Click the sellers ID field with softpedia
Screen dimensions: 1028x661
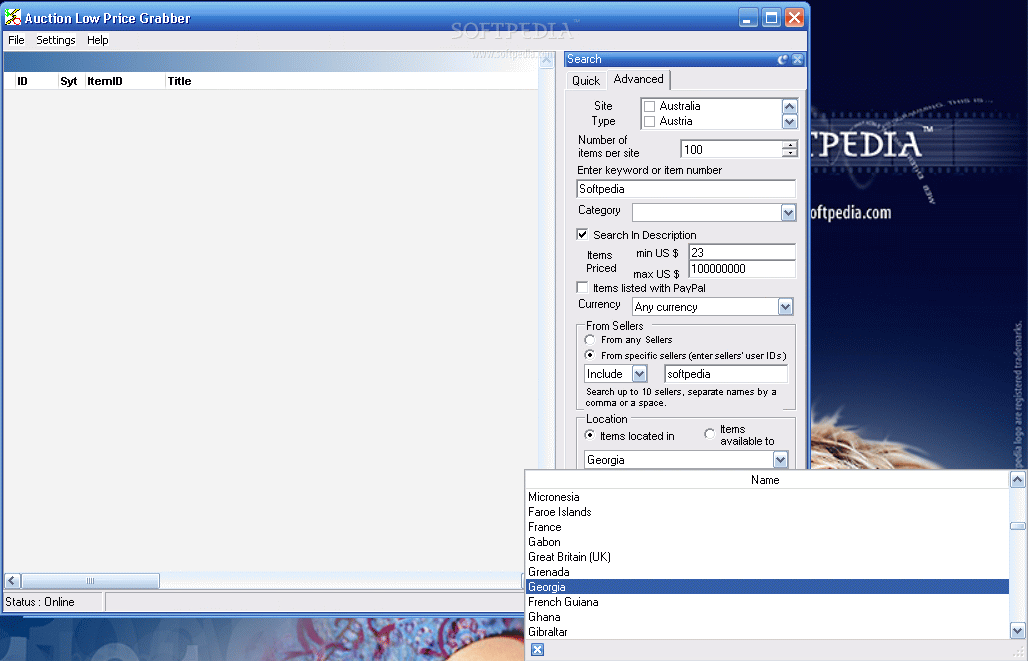726,374
